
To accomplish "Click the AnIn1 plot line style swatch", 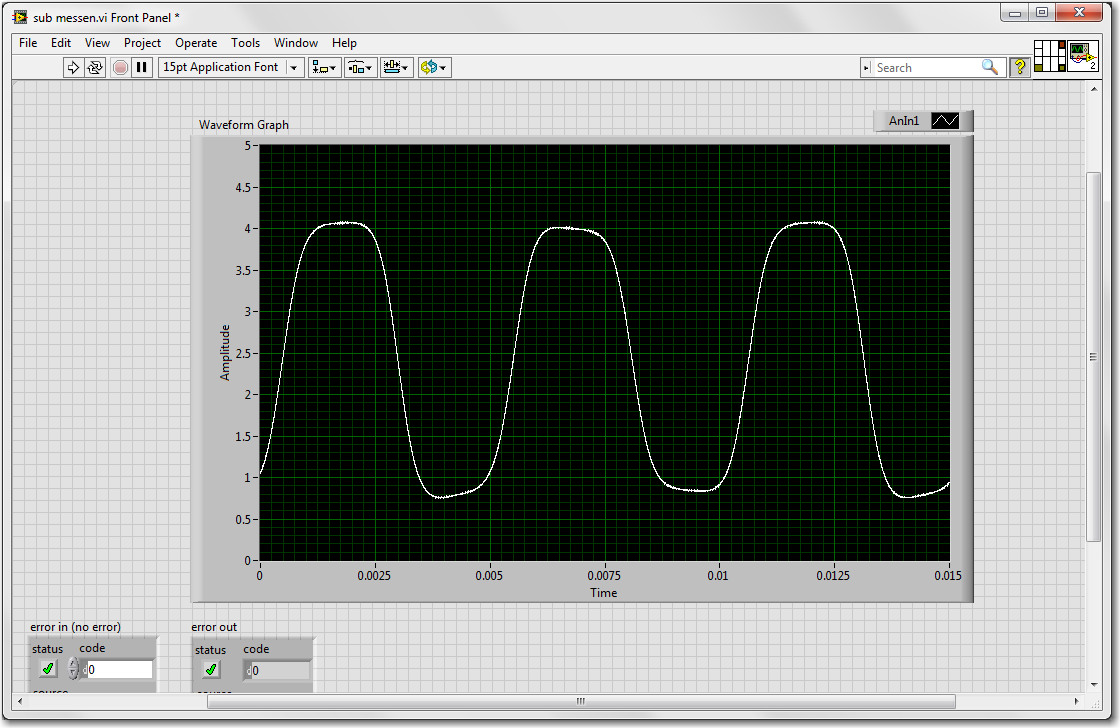I will 945,121.
